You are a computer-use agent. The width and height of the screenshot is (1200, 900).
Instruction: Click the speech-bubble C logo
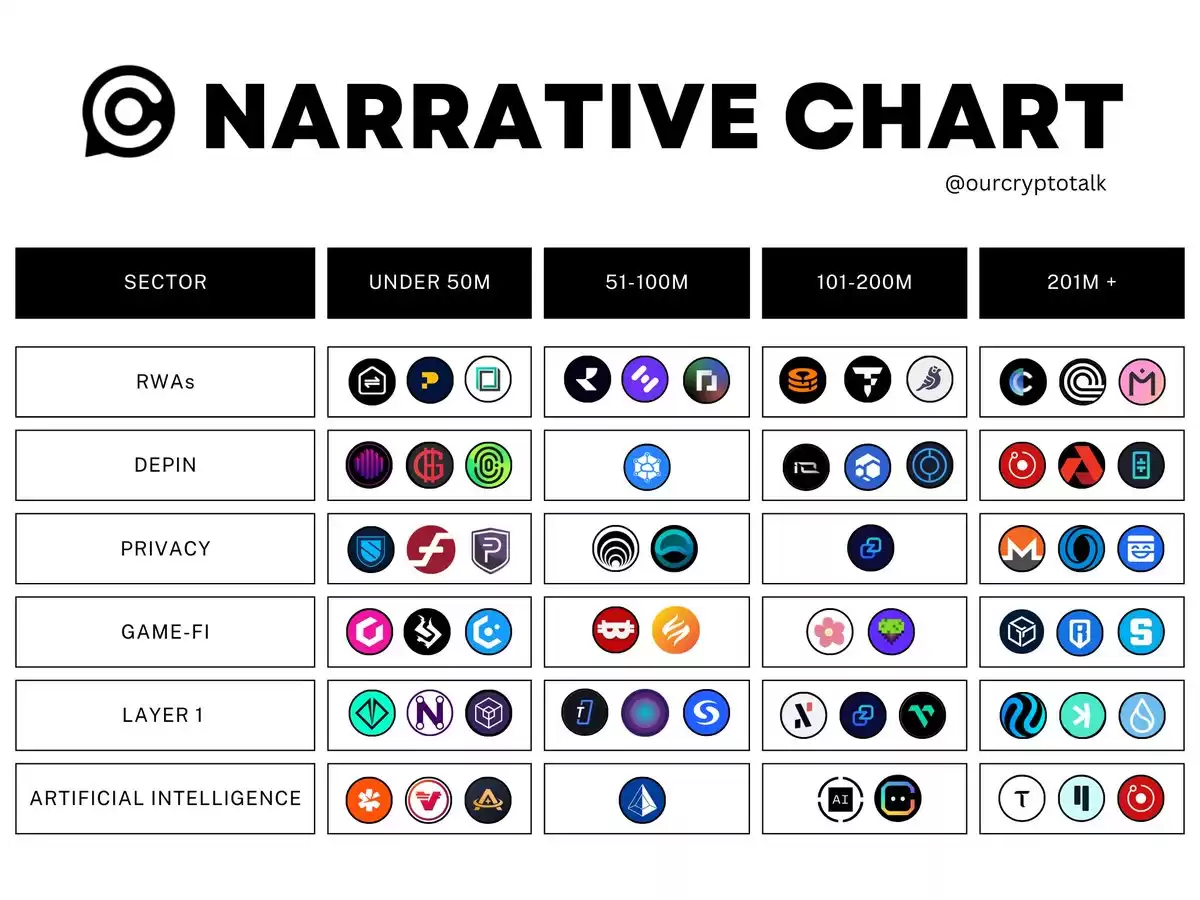pyautogui.click(x=130, y=112)
